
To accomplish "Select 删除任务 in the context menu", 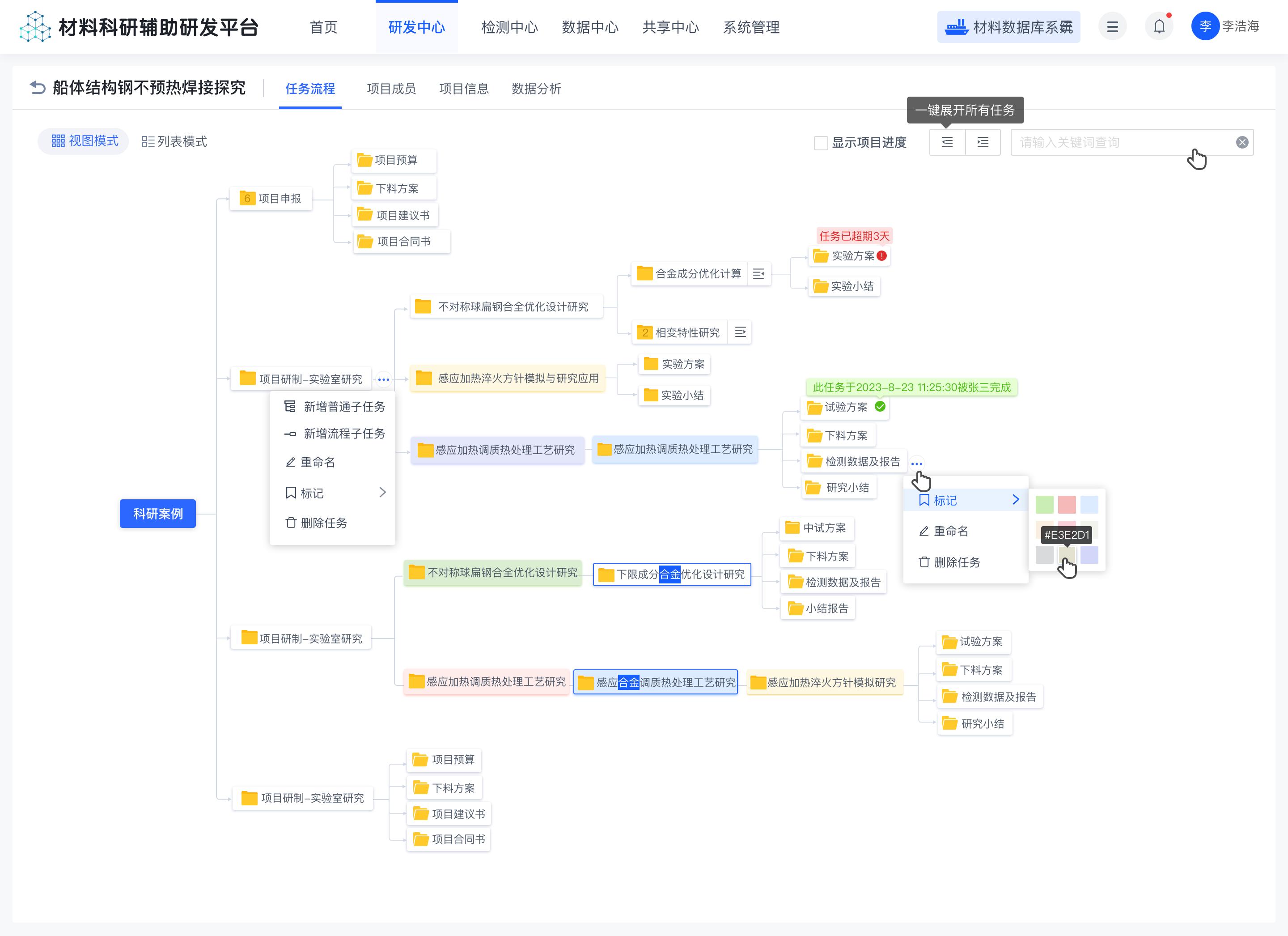I will pos(324,523).
